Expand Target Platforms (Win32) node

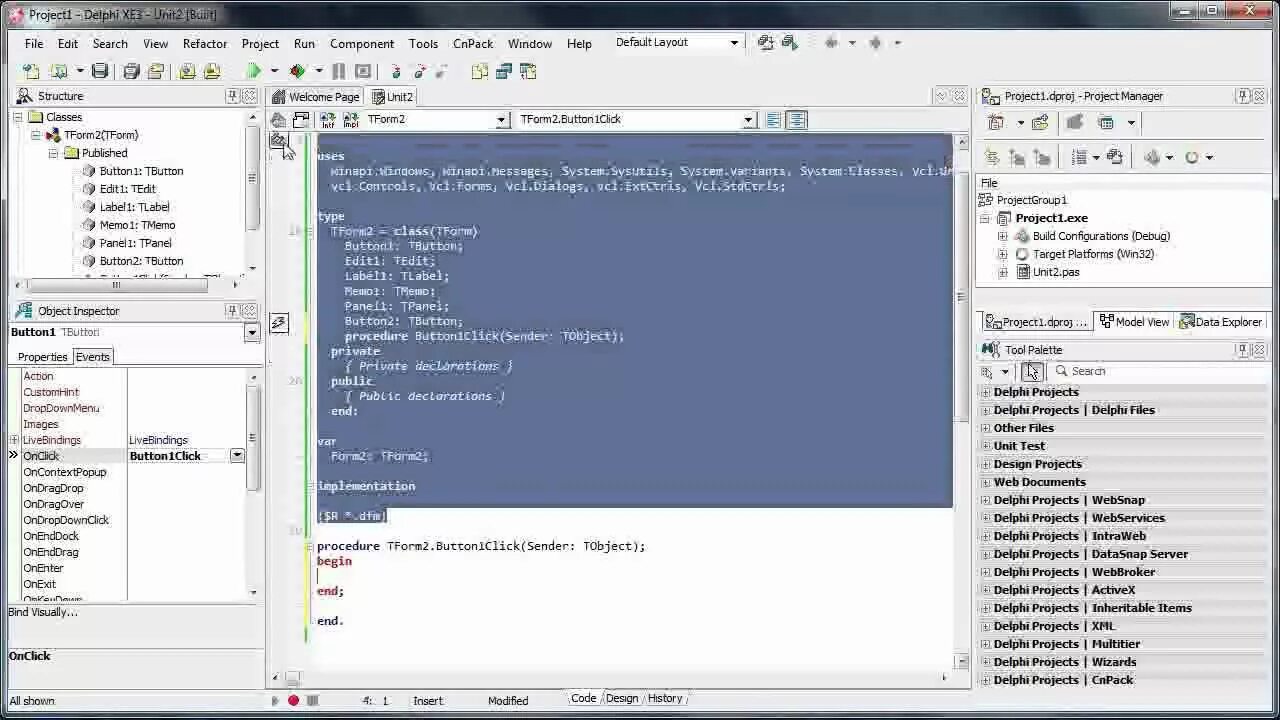[1002, 254]
